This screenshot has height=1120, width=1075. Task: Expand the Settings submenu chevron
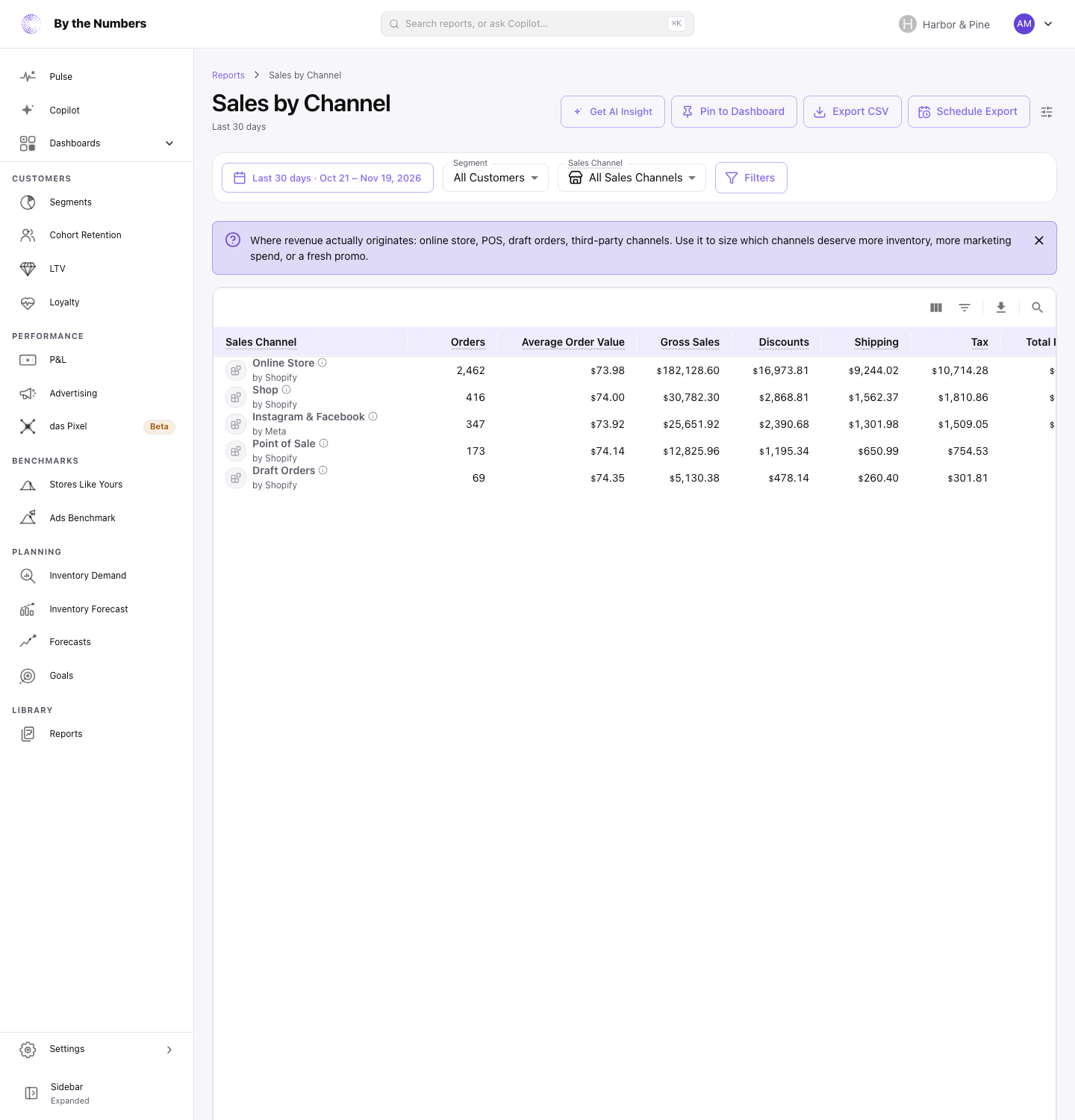(x=169, y=1050)
